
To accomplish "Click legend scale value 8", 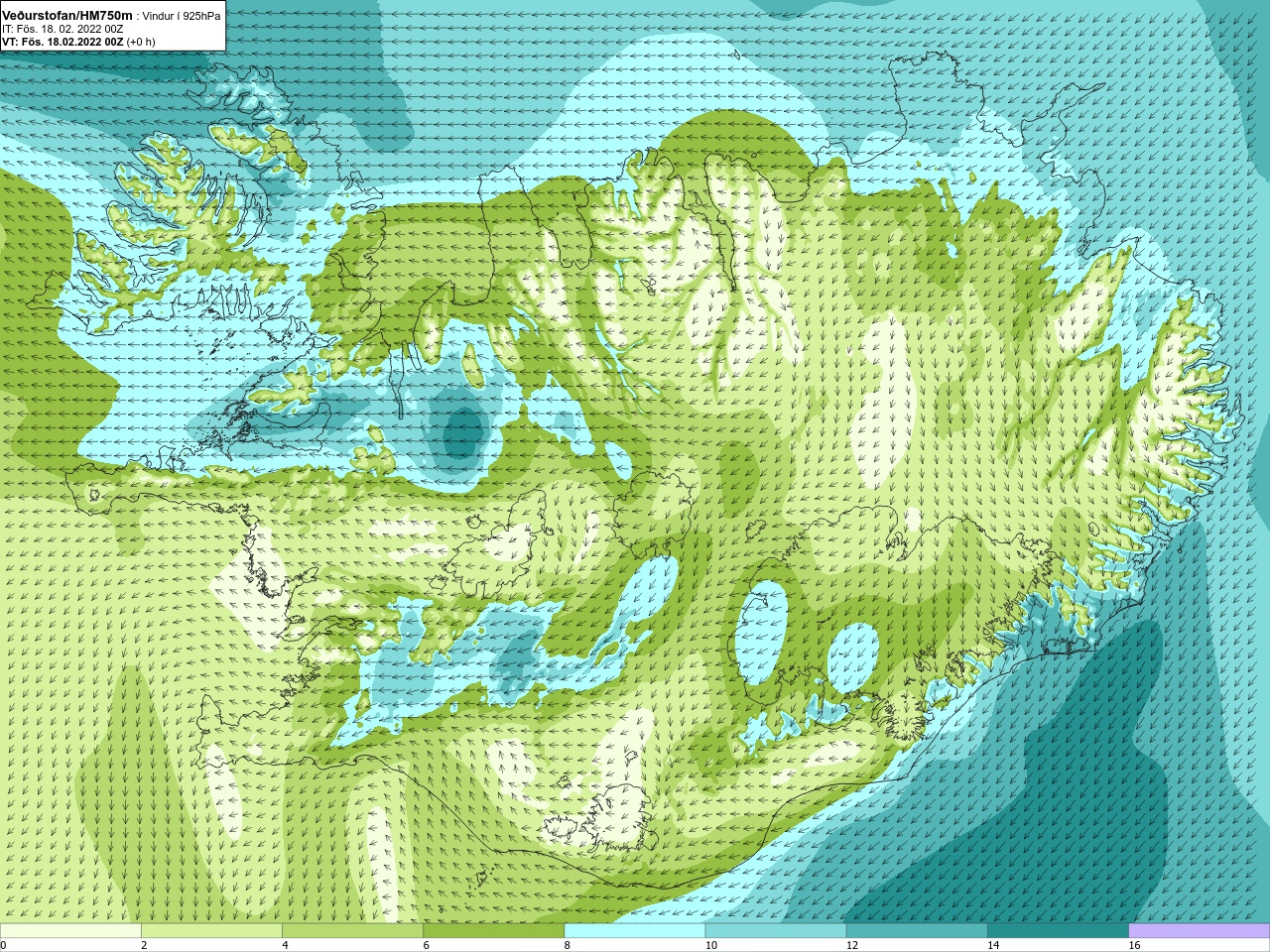I will (568, 945).
